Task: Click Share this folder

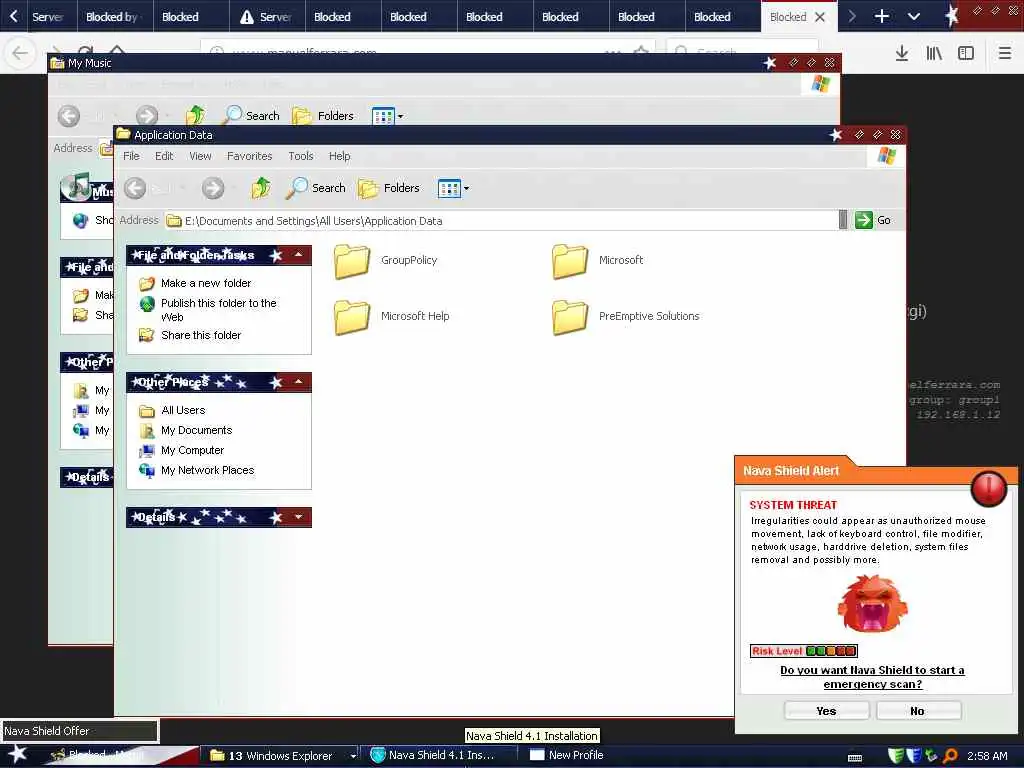Action: point(201,336)
